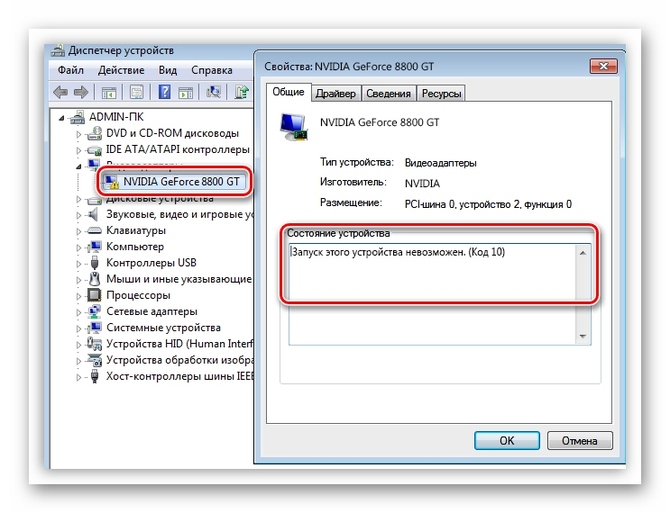Click the HID device icon for Устройства HID
Image resolution: width=670 pixels, height=513 pixels.
94,344
